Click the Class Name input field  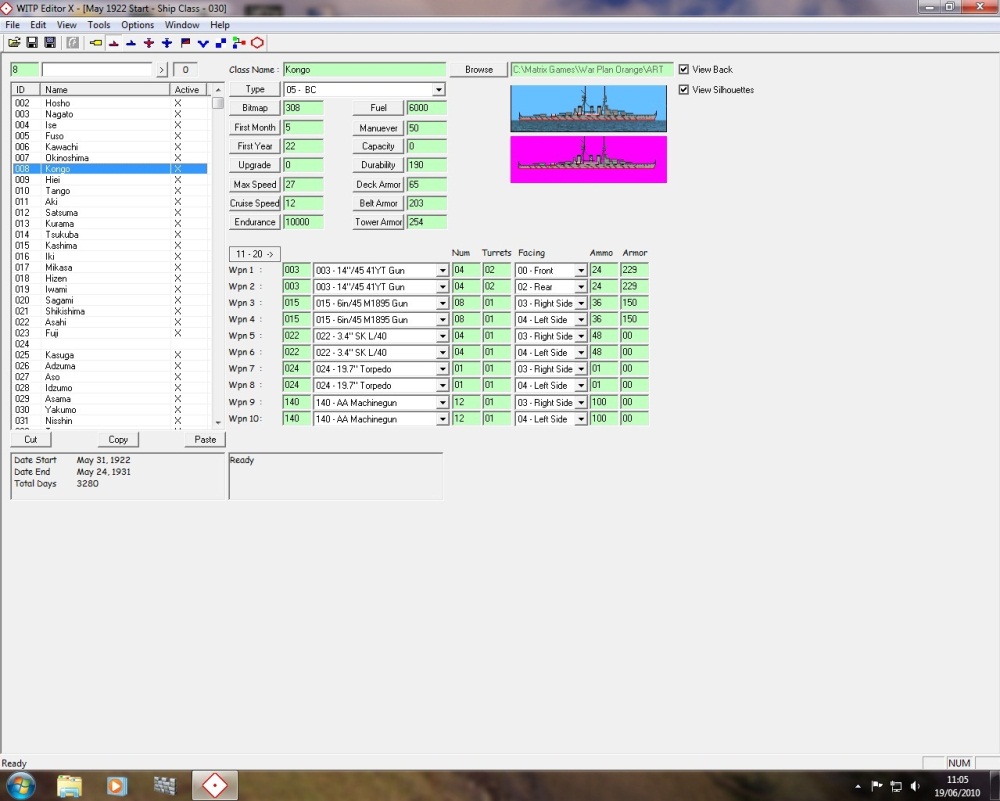click(364, 70)
